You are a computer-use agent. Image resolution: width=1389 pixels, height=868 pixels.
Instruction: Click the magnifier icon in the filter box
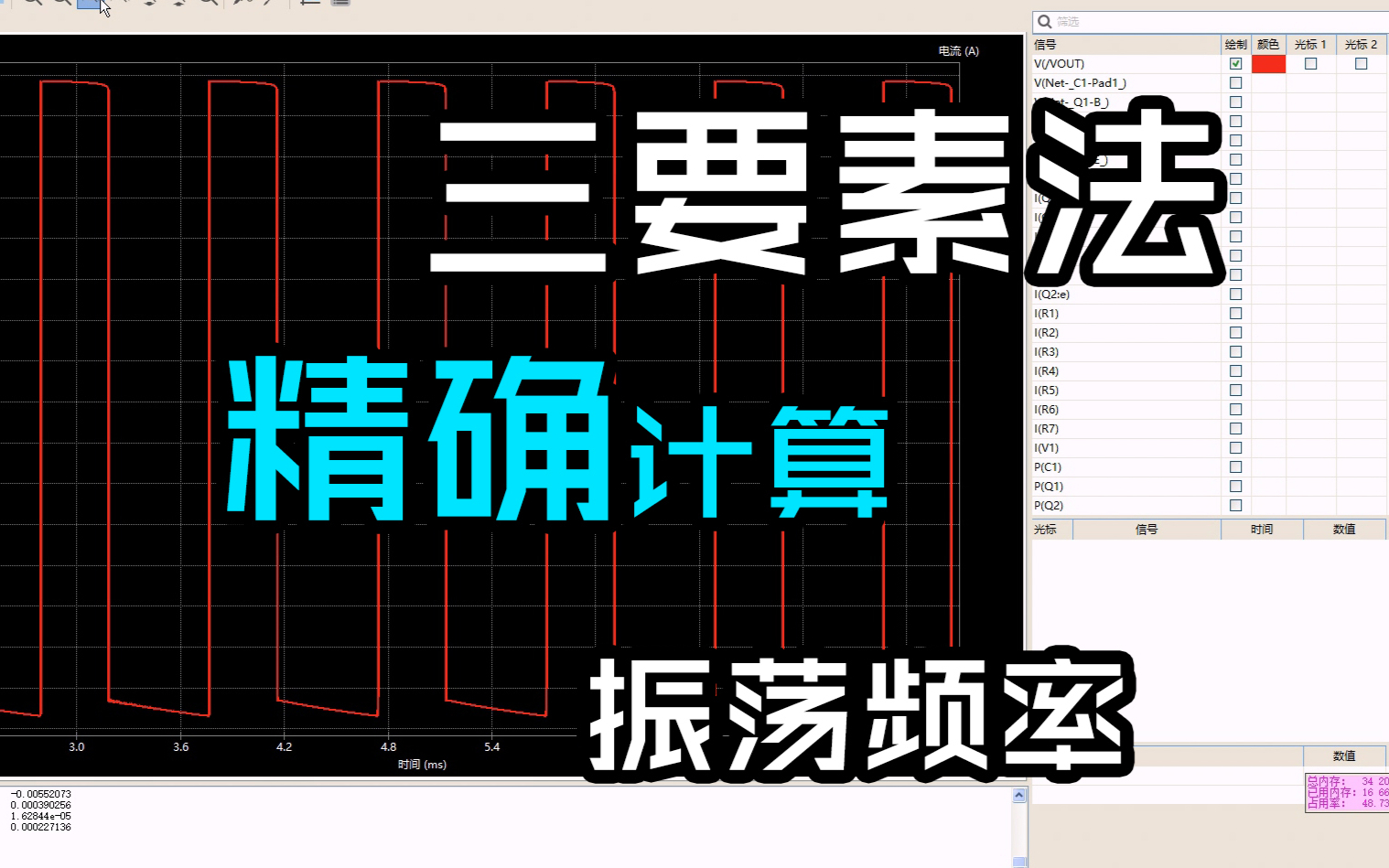pyautogui.click(x=1044, y=21)
